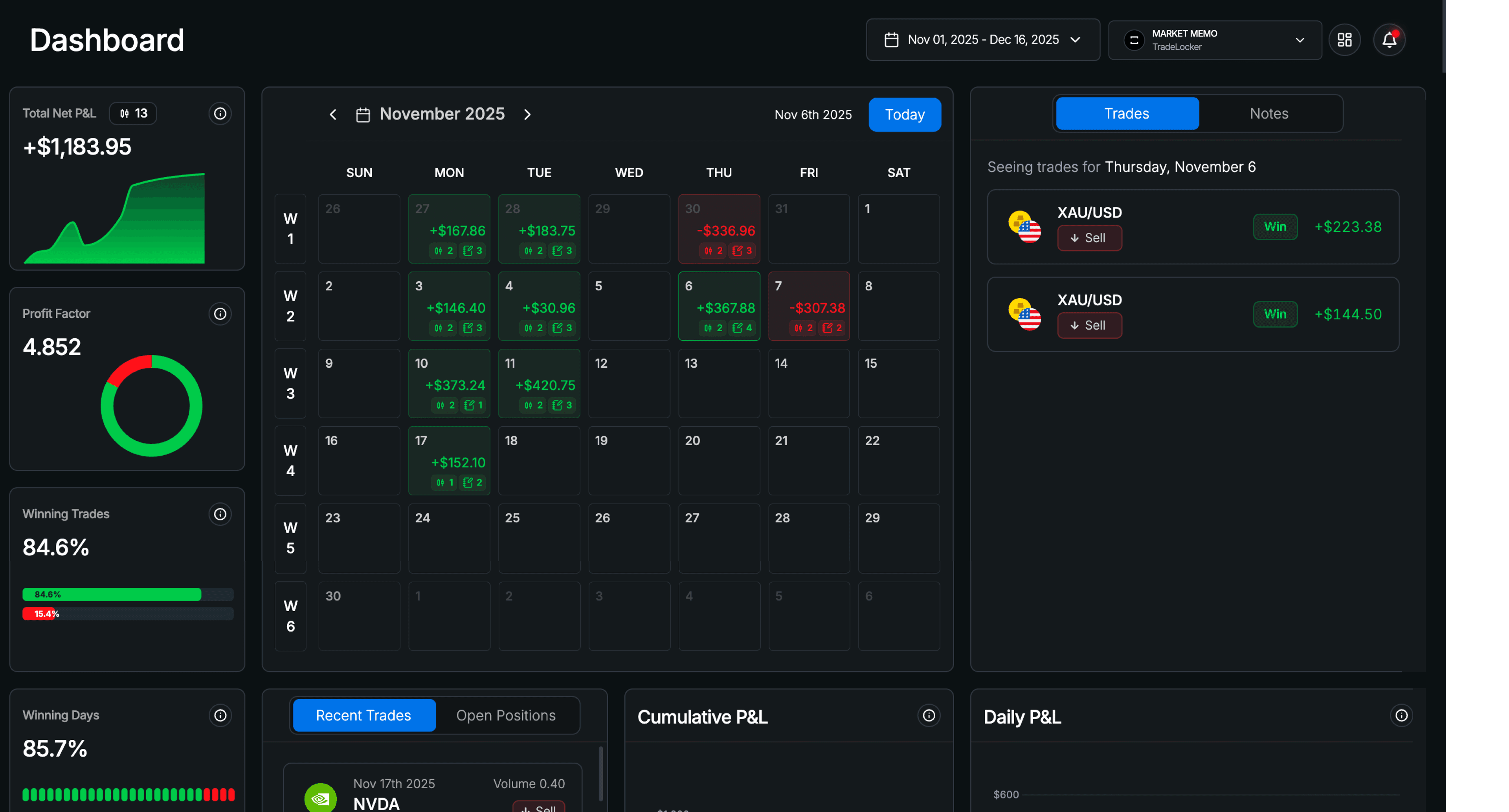Click trades count badge on November 6
The height and width of the screenshot is (812, 1509).
click(x=713, y=328)
